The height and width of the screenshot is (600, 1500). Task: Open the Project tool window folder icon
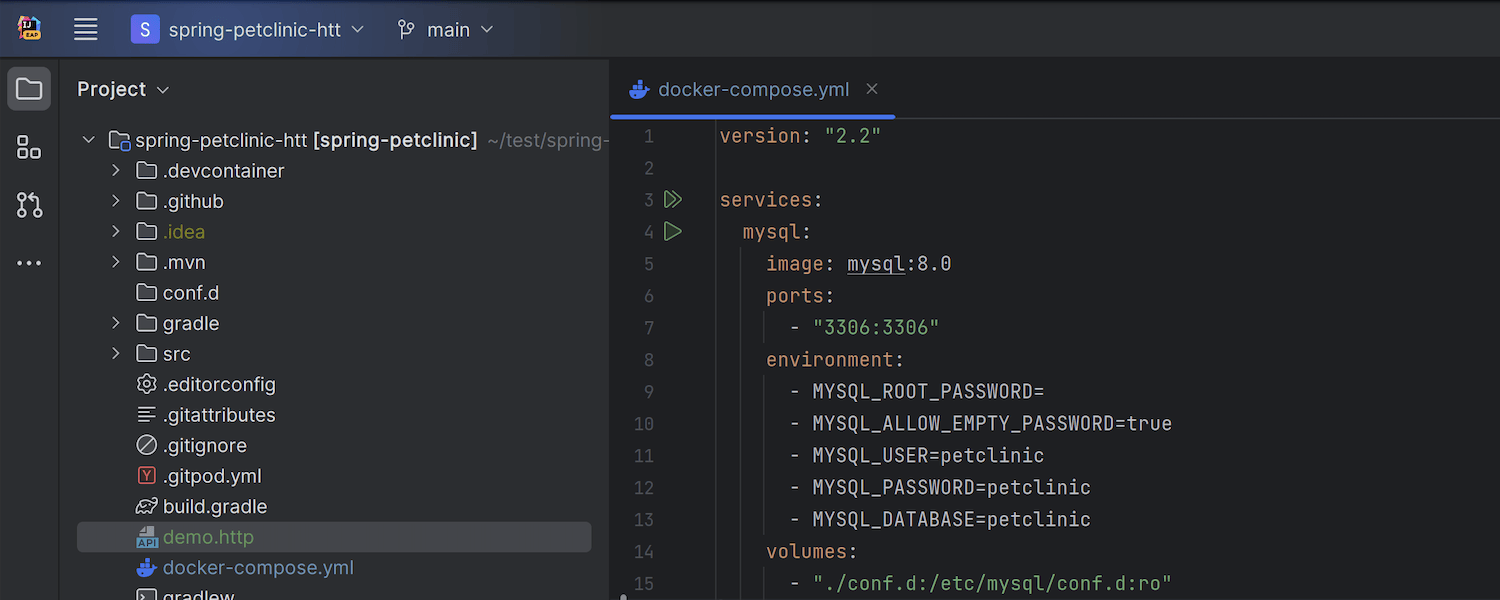pos(29,90)
